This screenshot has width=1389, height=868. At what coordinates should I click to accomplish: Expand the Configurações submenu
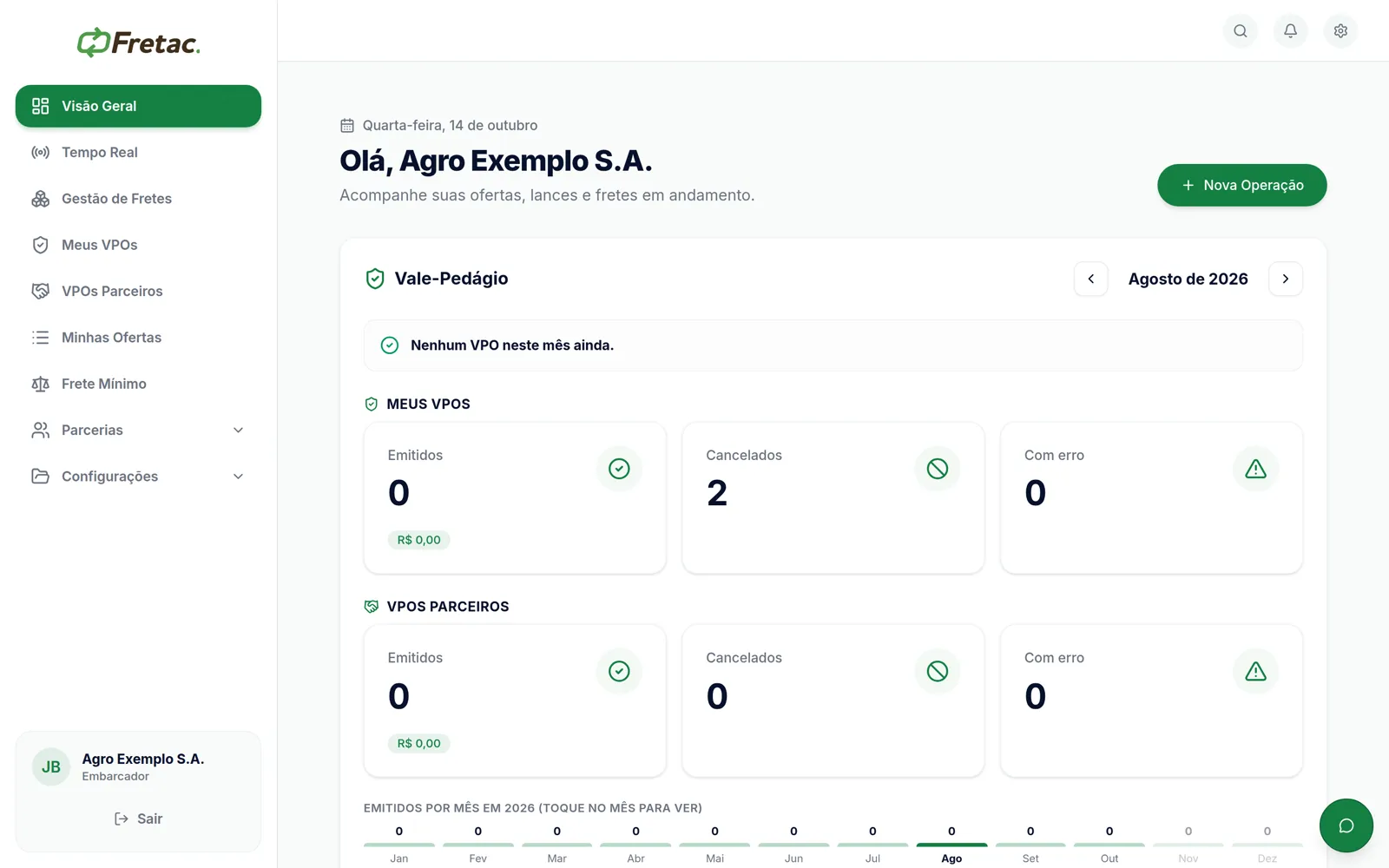(138, 477)
